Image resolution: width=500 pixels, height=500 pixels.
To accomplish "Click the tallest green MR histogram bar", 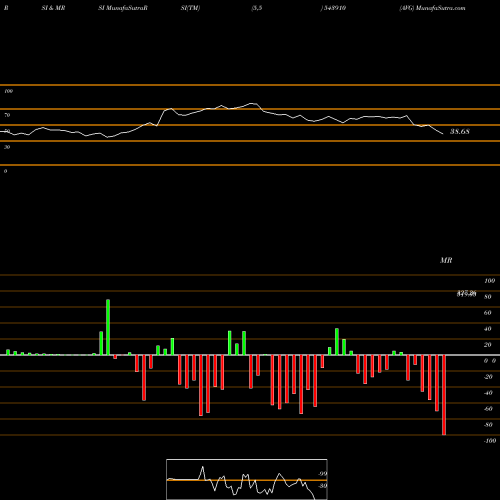I will [108, 327].
